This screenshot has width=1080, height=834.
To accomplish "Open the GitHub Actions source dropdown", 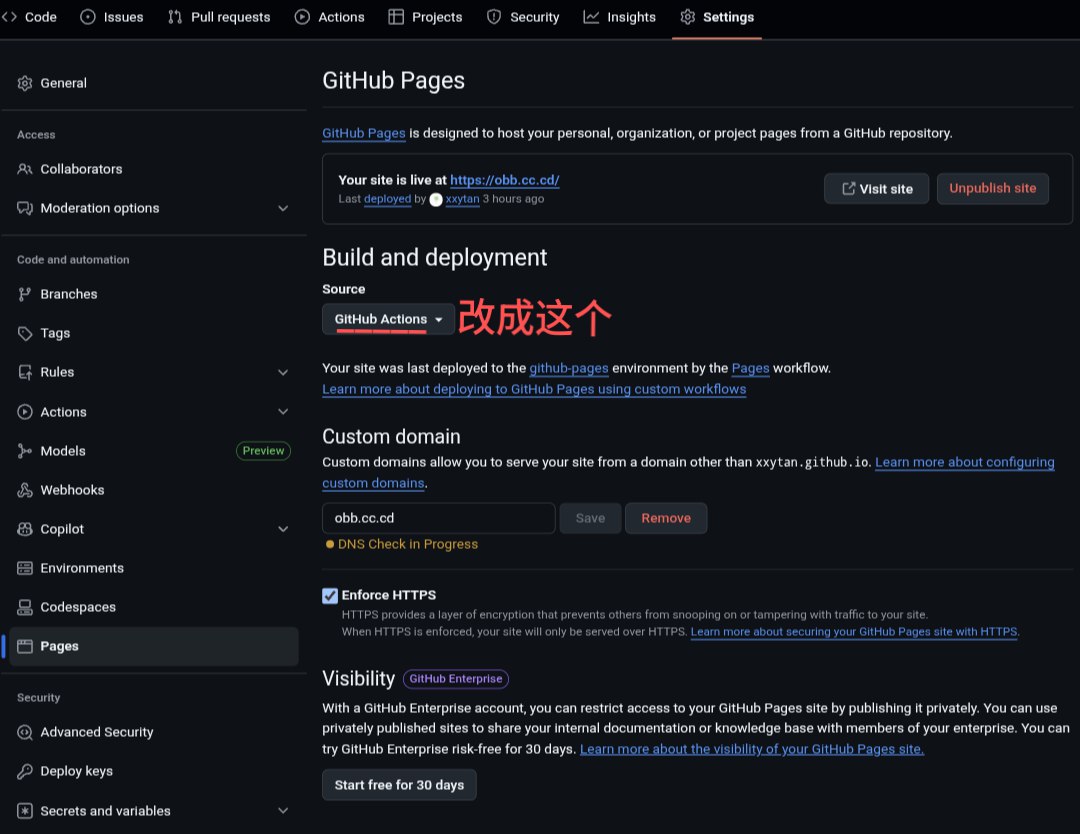I will tap(388, 319).
